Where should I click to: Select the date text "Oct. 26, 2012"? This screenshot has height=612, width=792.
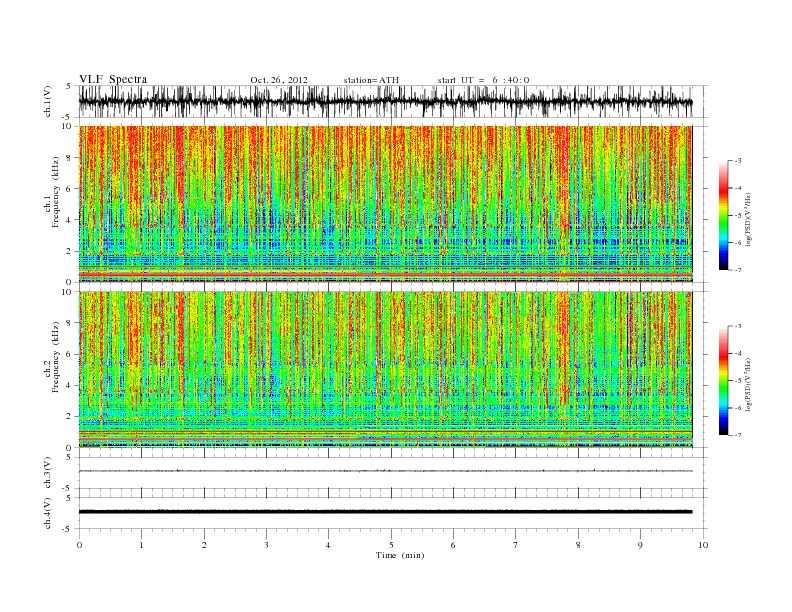279,80
